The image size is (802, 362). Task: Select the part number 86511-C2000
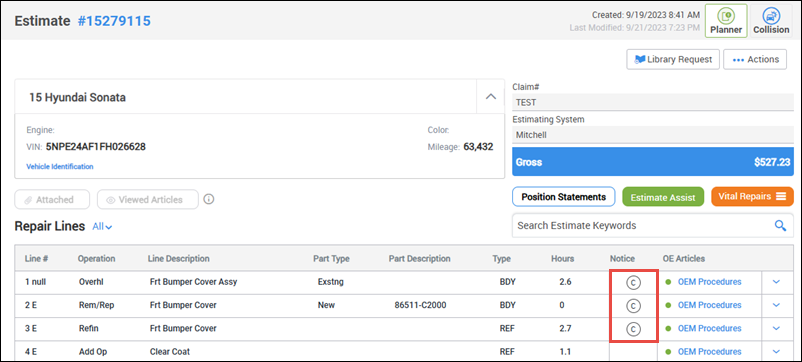click(420, 305)
